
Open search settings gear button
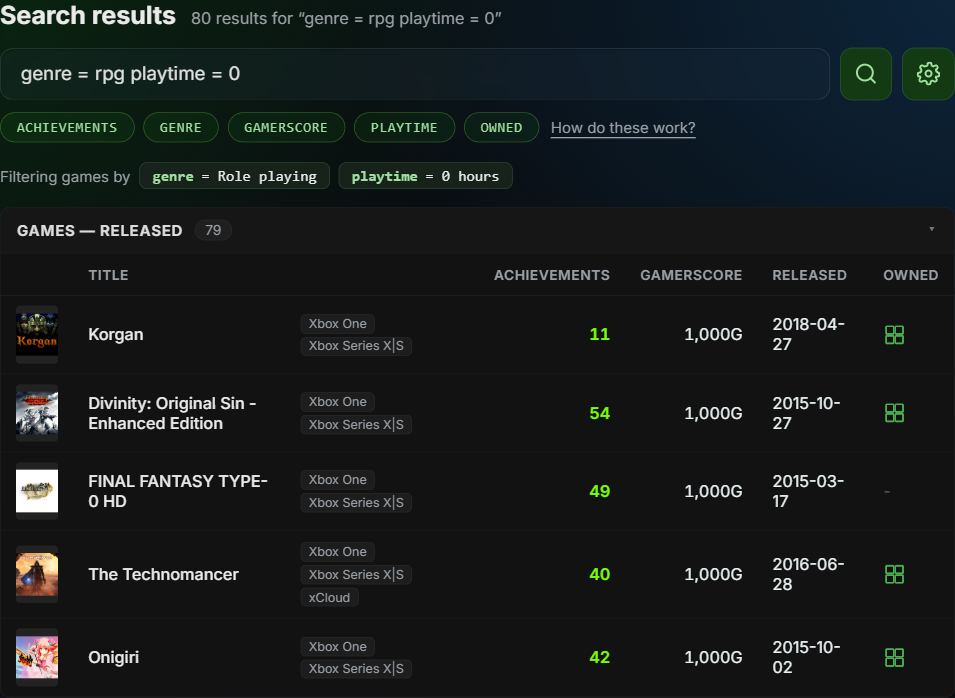(928, 74)
